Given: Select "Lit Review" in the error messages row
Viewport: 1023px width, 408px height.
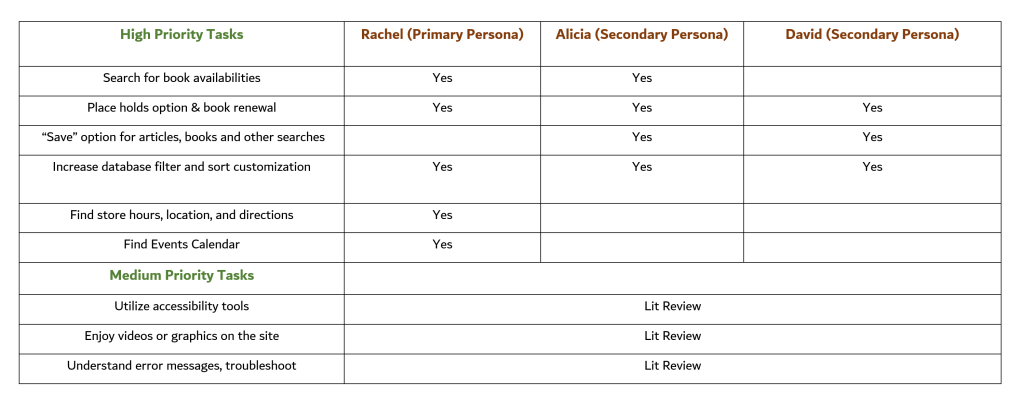Looking at the screenshot, I should (x=672, y=366).
